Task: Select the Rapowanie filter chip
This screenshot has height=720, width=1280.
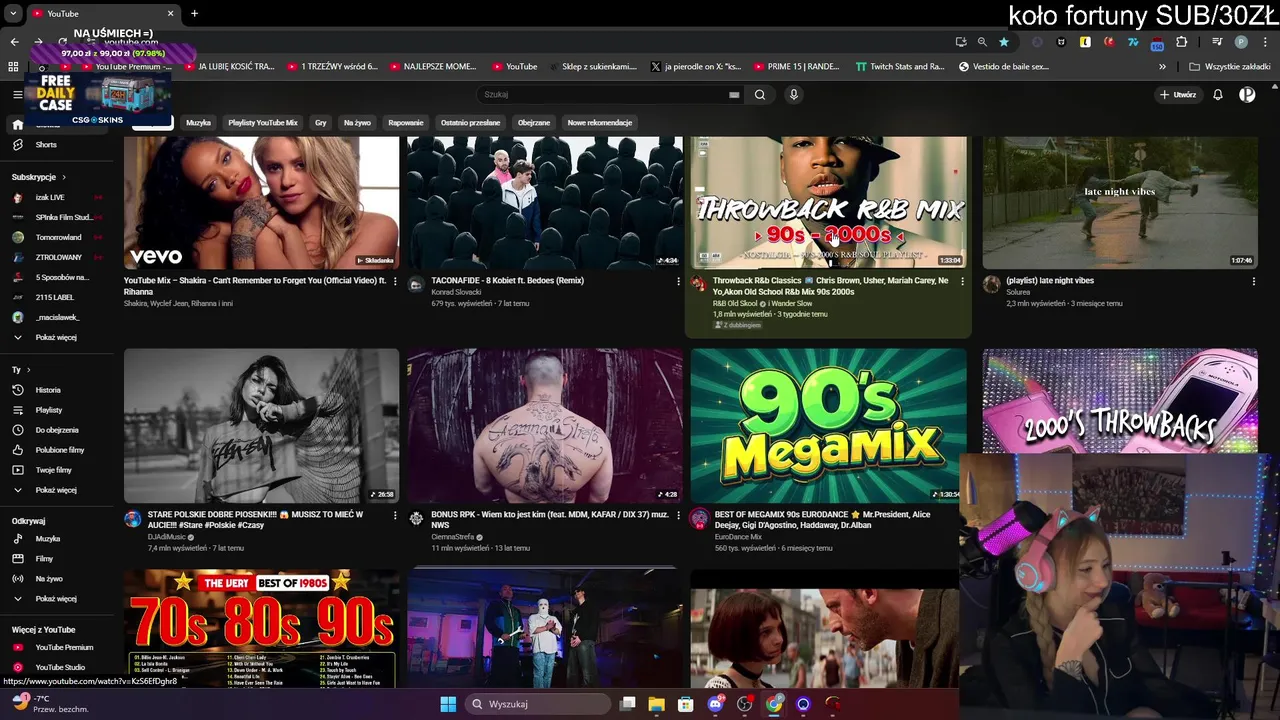Action: (406, 123)
